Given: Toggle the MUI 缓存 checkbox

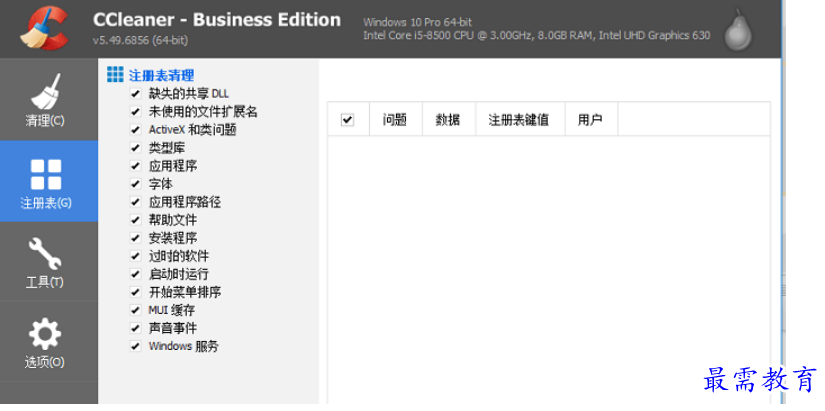Looking at the screenshot, I should 136,310.
